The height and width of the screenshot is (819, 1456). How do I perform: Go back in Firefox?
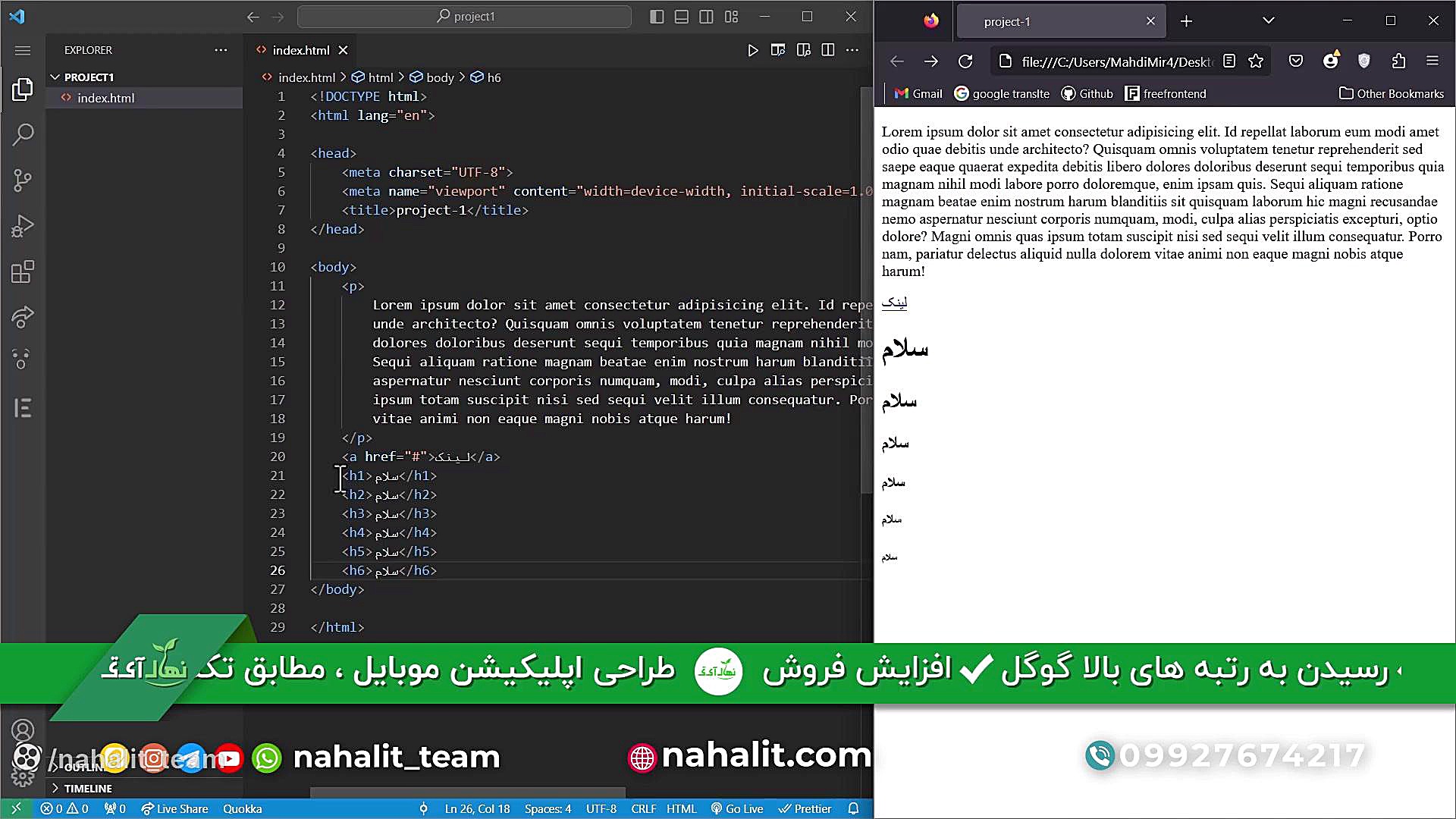897,61
